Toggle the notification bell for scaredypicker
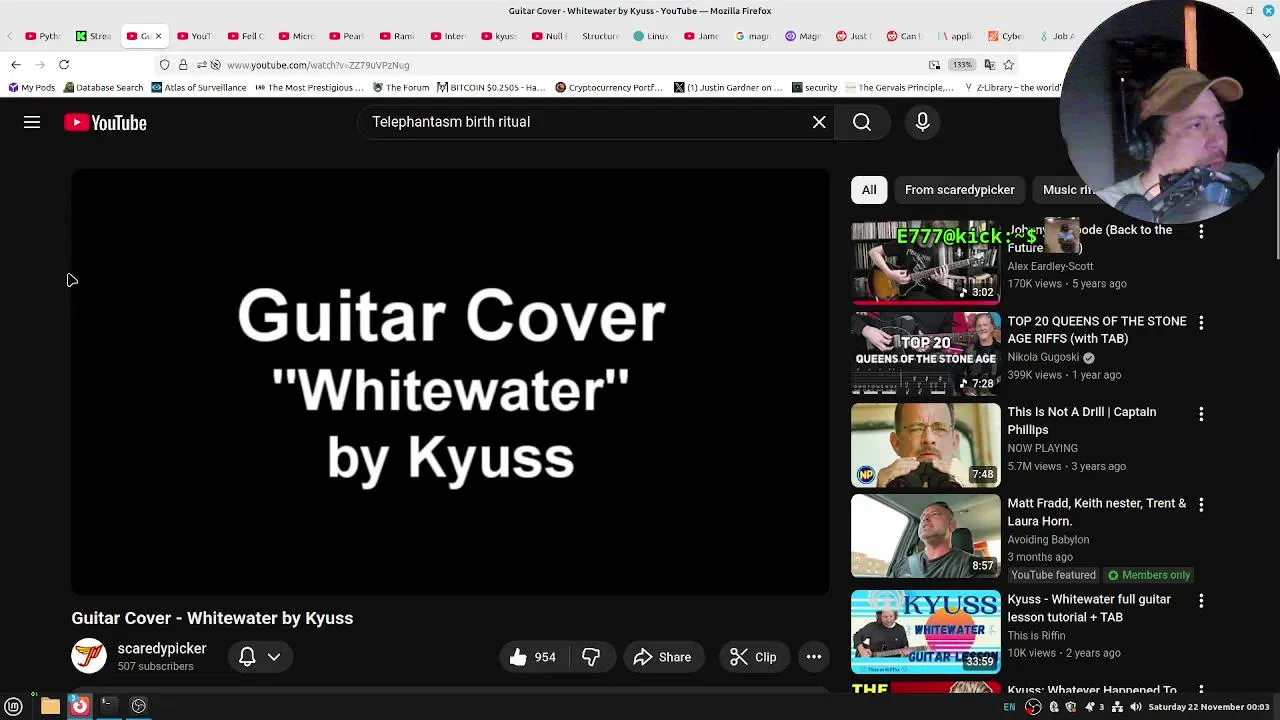This screenshot has width=1280, height=720. [x=247, y=657]
